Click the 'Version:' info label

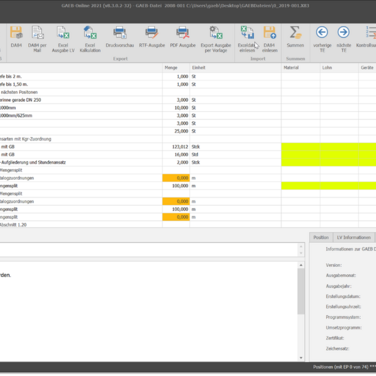click(334, 265)
